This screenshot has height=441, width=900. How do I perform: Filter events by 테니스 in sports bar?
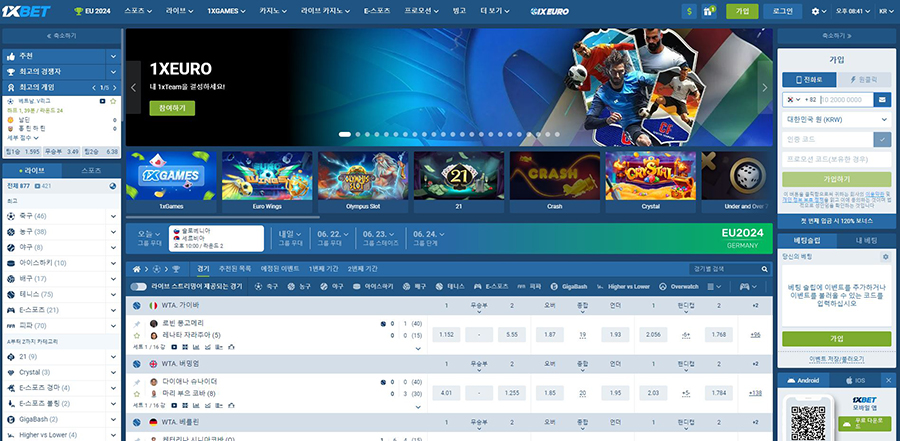[449, 286]
